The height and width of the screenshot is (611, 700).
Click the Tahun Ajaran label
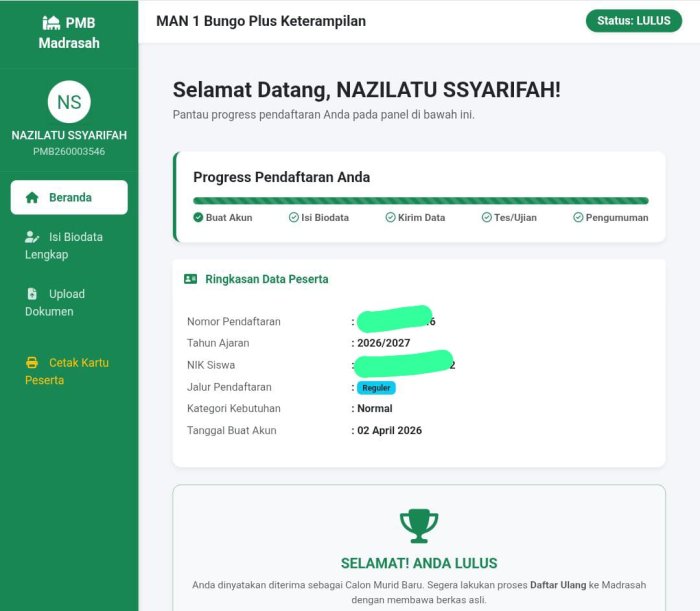click(218, 343)
